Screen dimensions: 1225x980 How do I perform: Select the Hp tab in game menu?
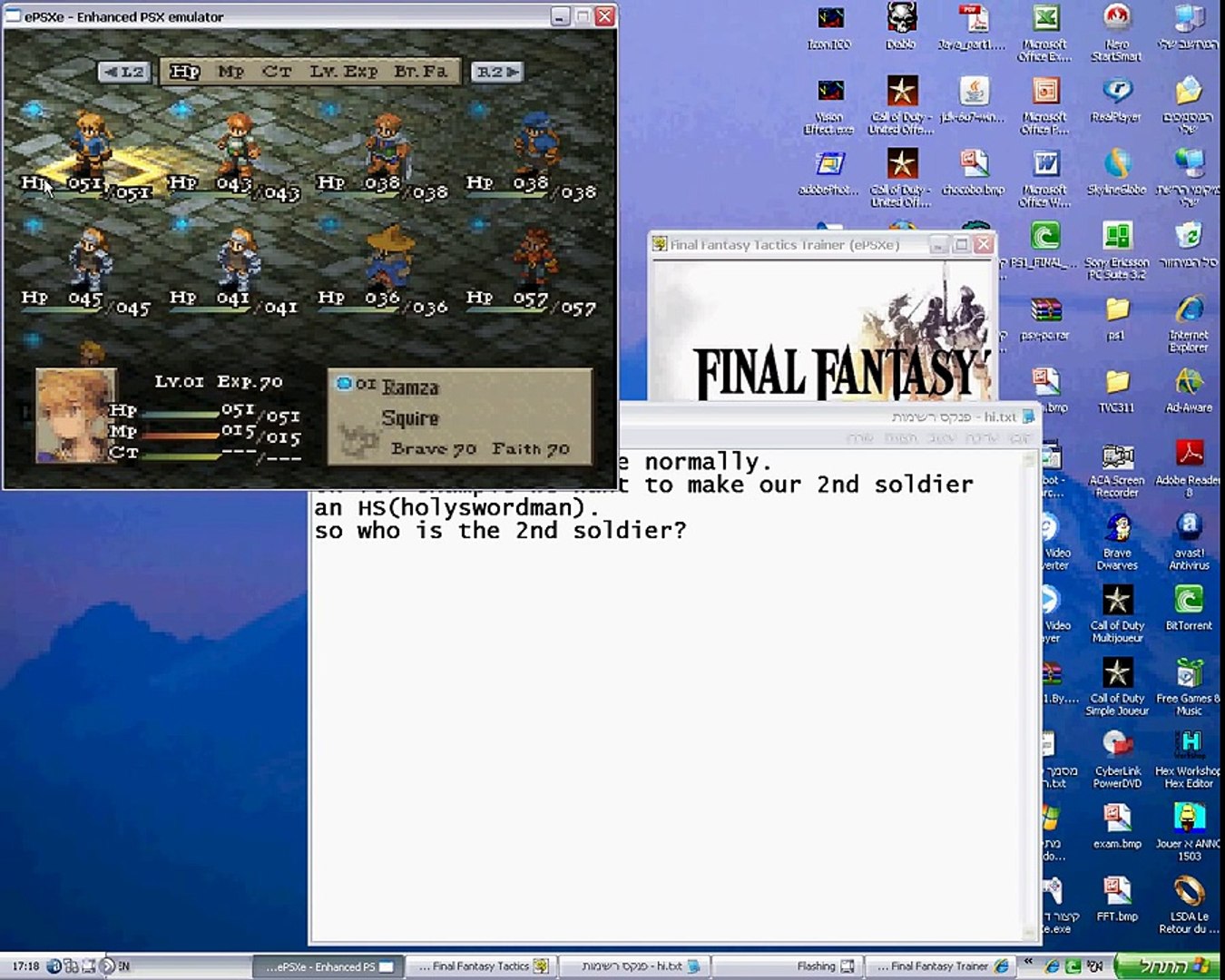coord(184,72)
